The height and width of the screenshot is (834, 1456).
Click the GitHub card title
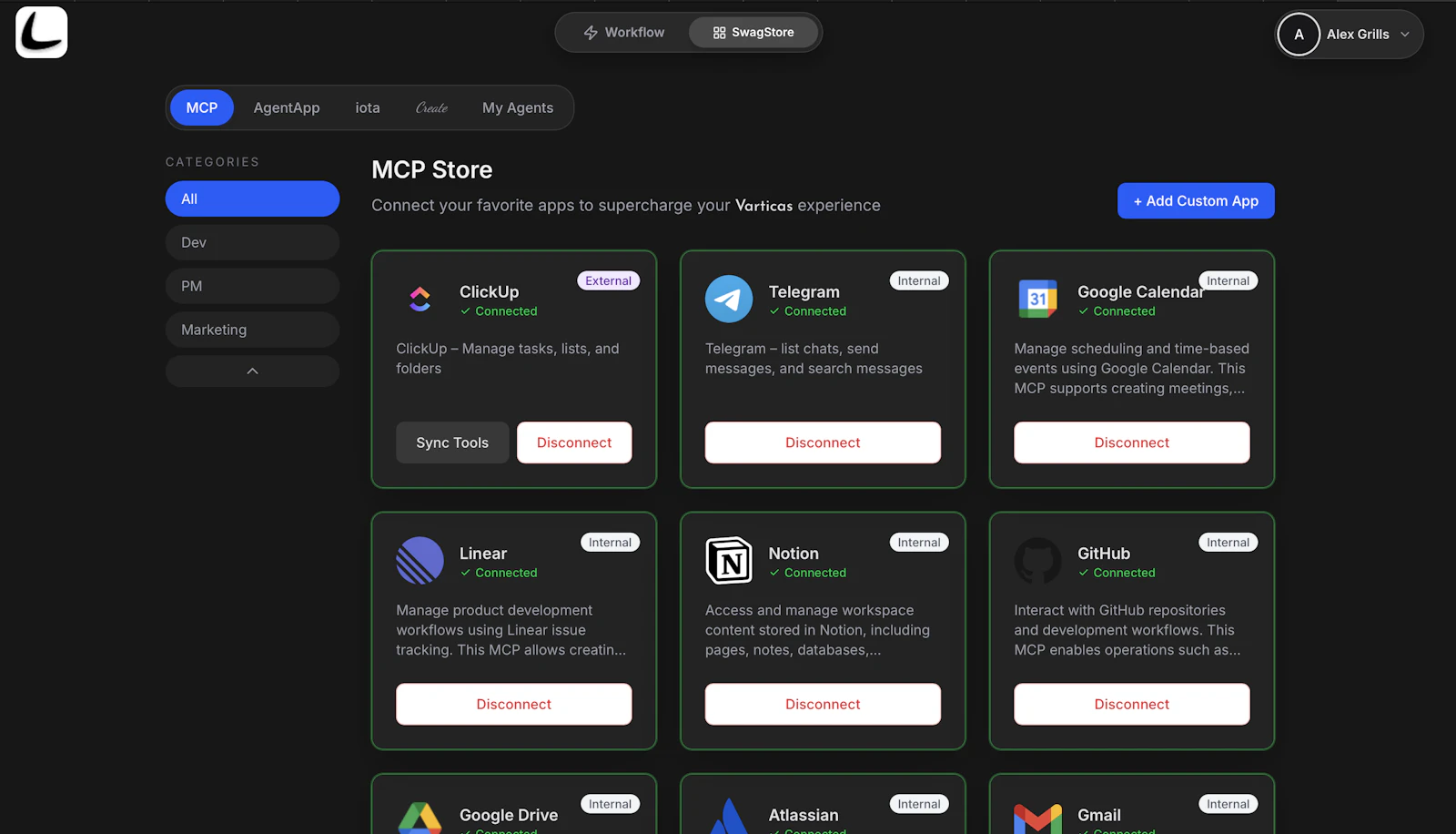[1104, 554]
